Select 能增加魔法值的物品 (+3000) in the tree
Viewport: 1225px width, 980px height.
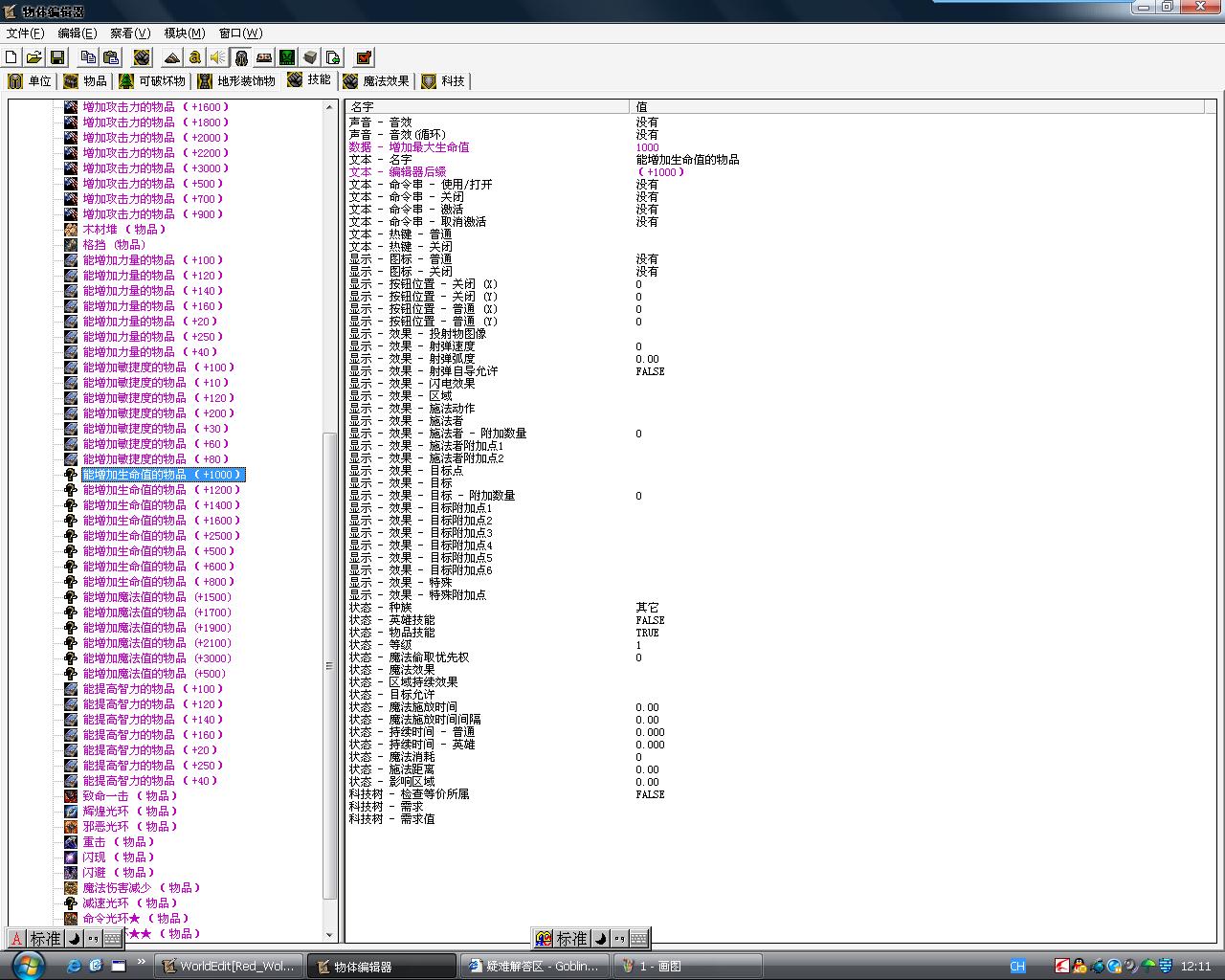157,658
